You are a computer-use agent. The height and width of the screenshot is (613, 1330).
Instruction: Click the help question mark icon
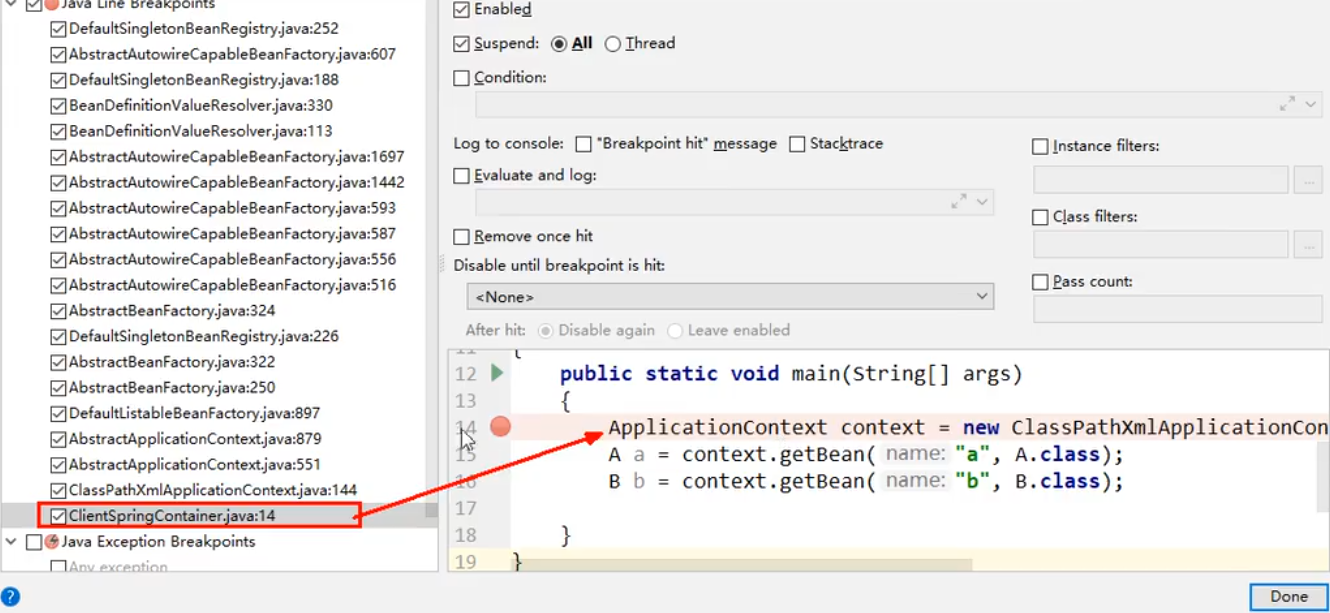10,597
